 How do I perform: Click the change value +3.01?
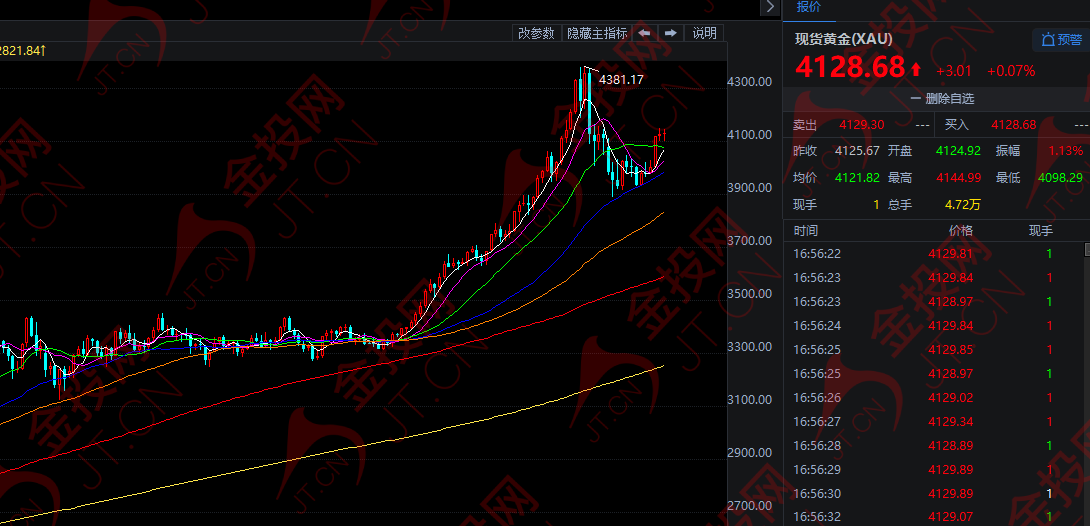click(x=954, y=71)
